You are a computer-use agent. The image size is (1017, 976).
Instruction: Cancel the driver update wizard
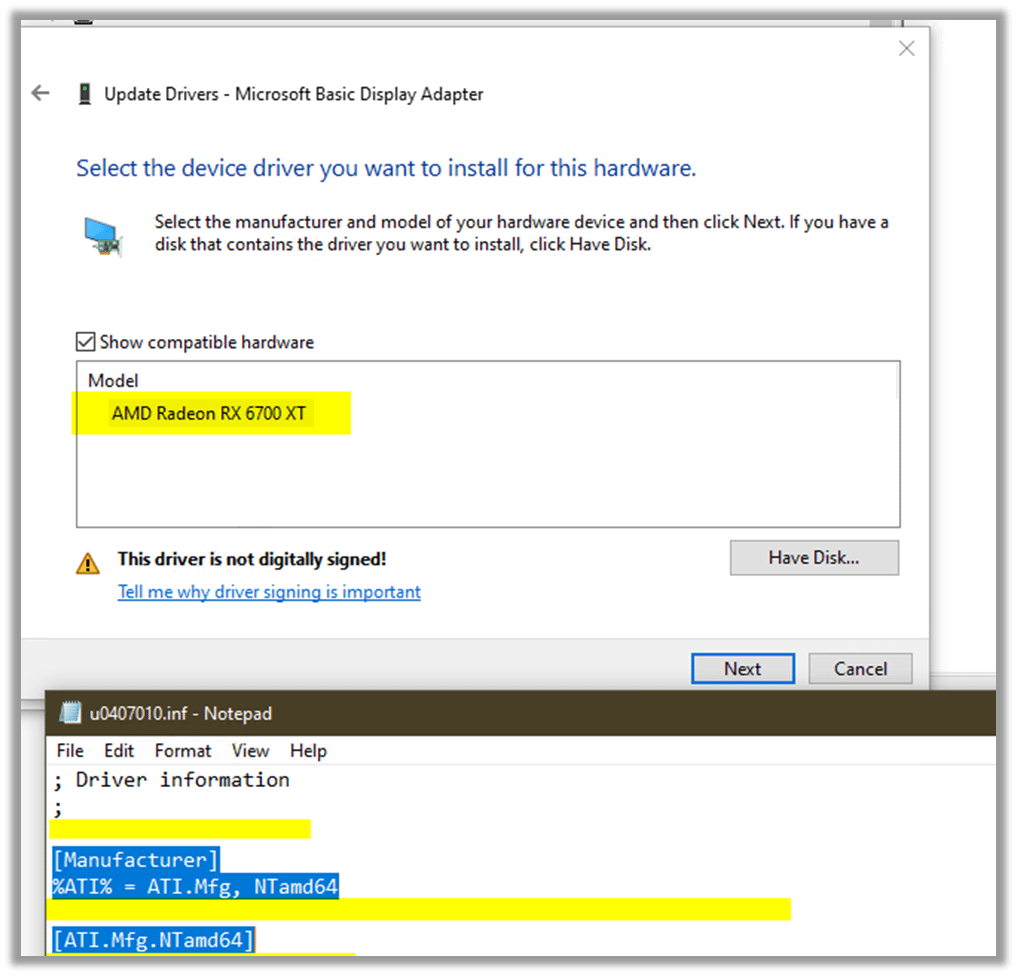coord(860,669)
